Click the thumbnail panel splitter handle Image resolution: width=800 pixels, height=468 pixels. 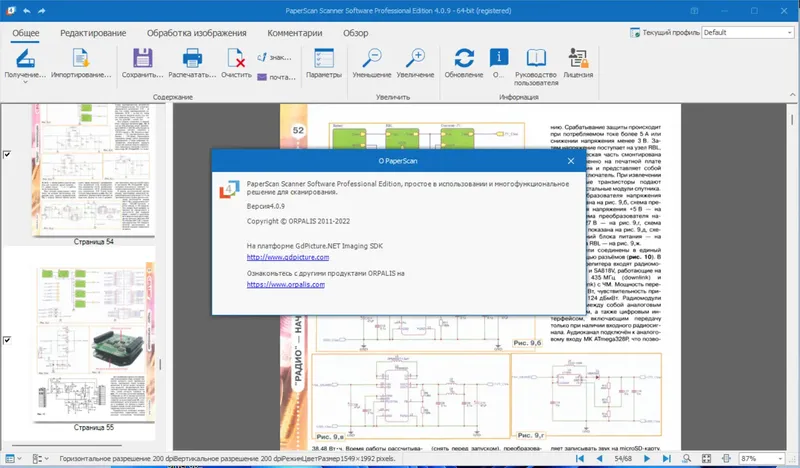coord(160,364)
